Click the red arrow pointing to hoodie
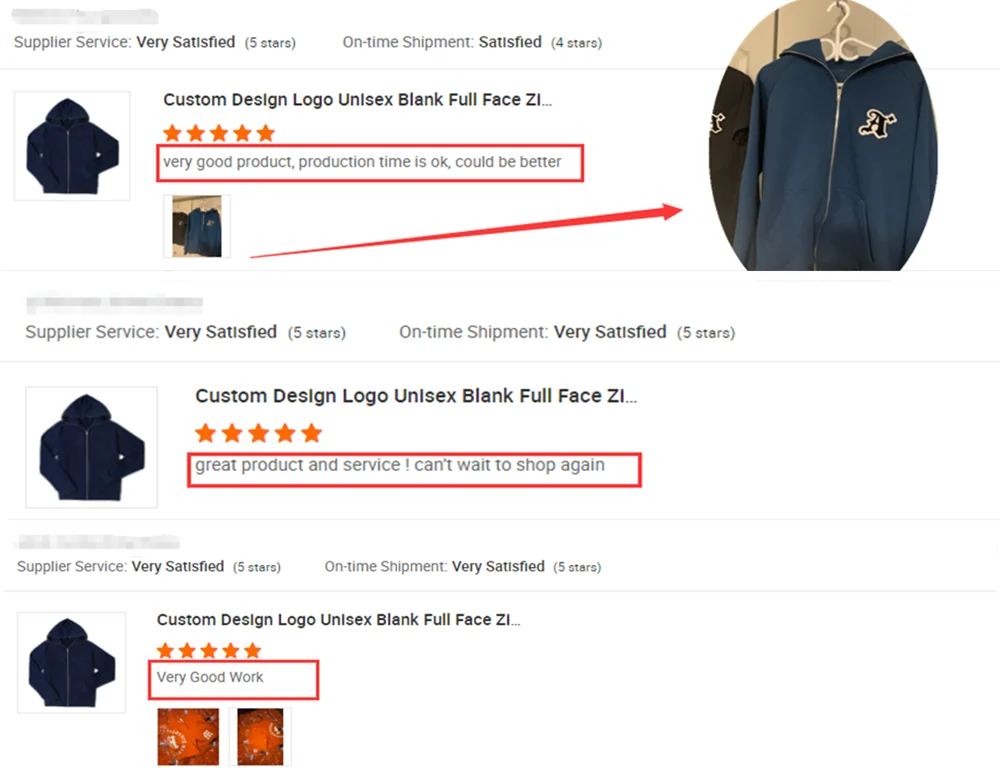The height and width of the screenshot is (768, 1000). coord(466,231)
